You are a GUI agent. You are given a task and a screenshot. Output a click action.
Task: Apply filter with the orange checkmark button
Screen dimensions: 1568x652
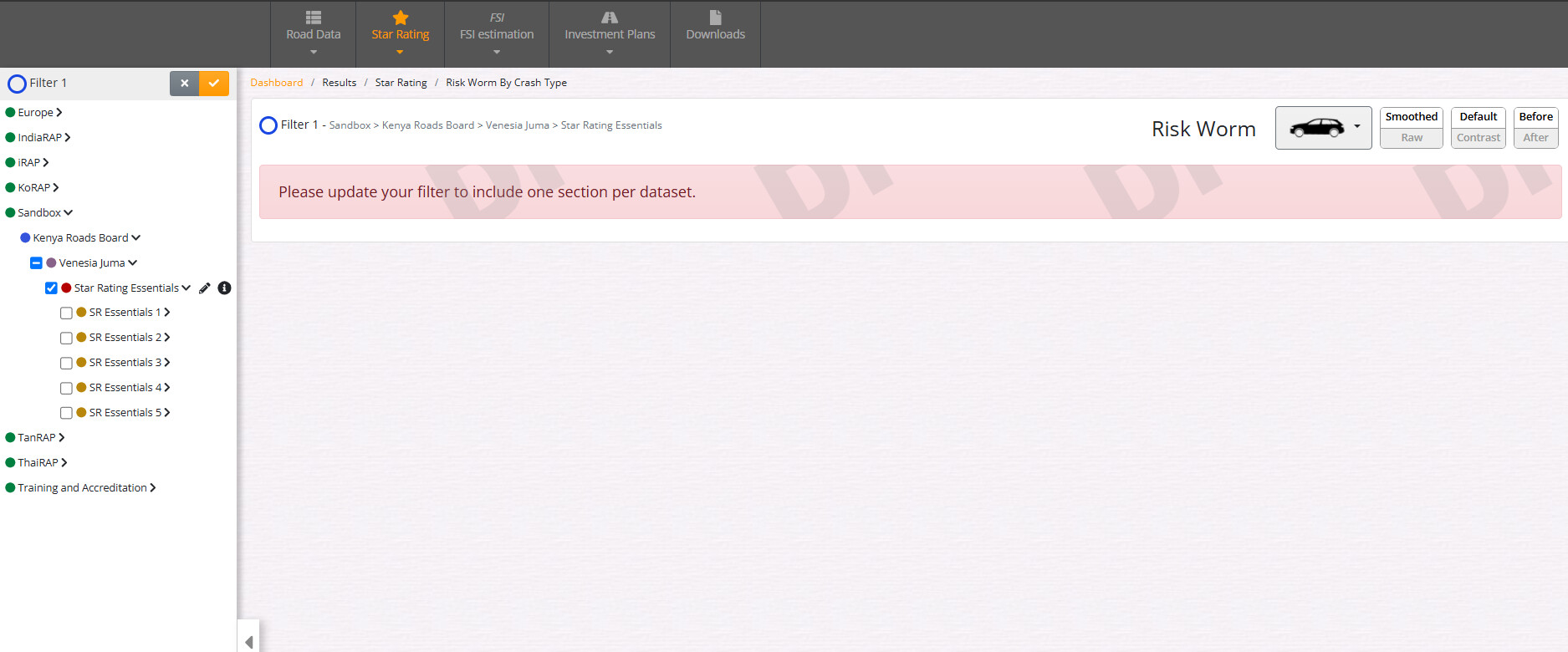click(214, 83)
